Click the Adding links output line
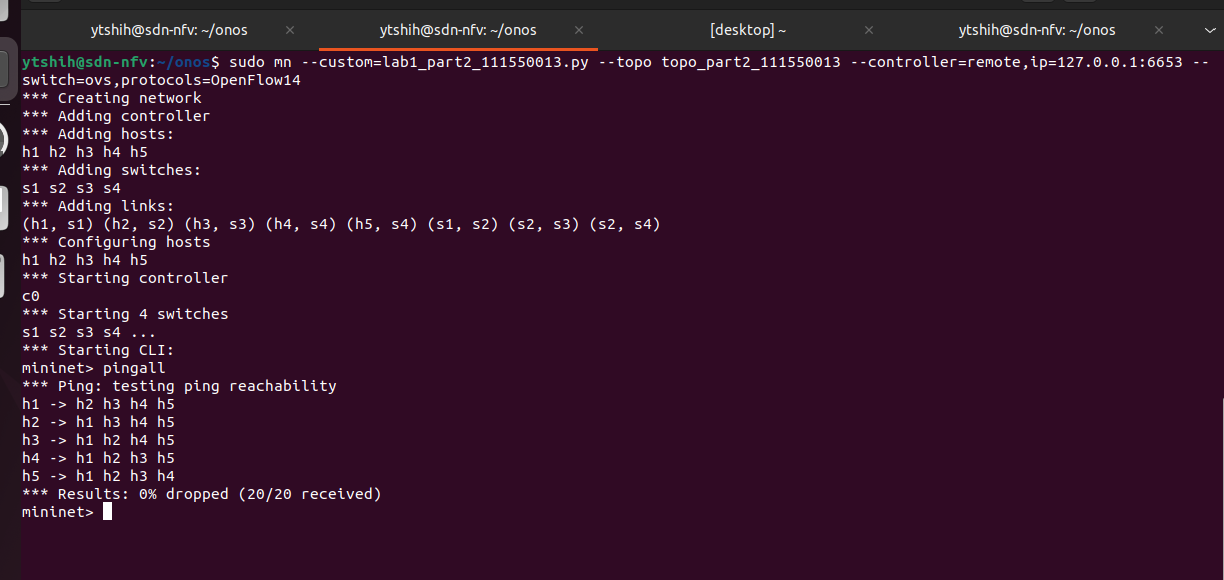This screenshot has height=580, width=1224. click(x=98, y=206)
